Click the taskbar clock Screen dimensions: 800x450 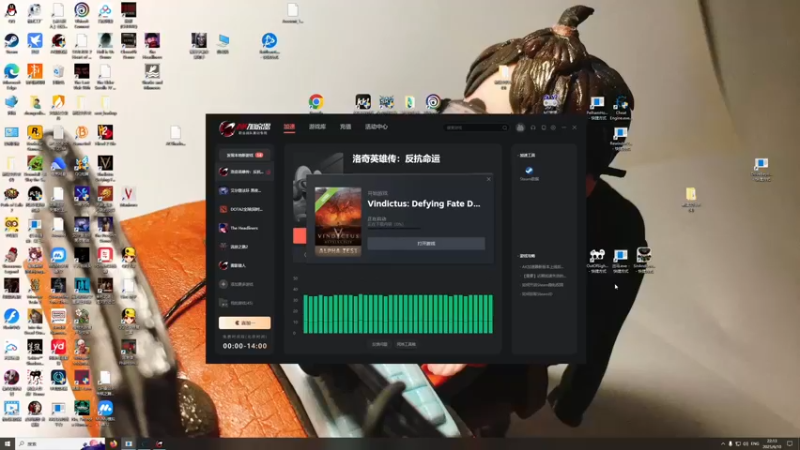772,444
